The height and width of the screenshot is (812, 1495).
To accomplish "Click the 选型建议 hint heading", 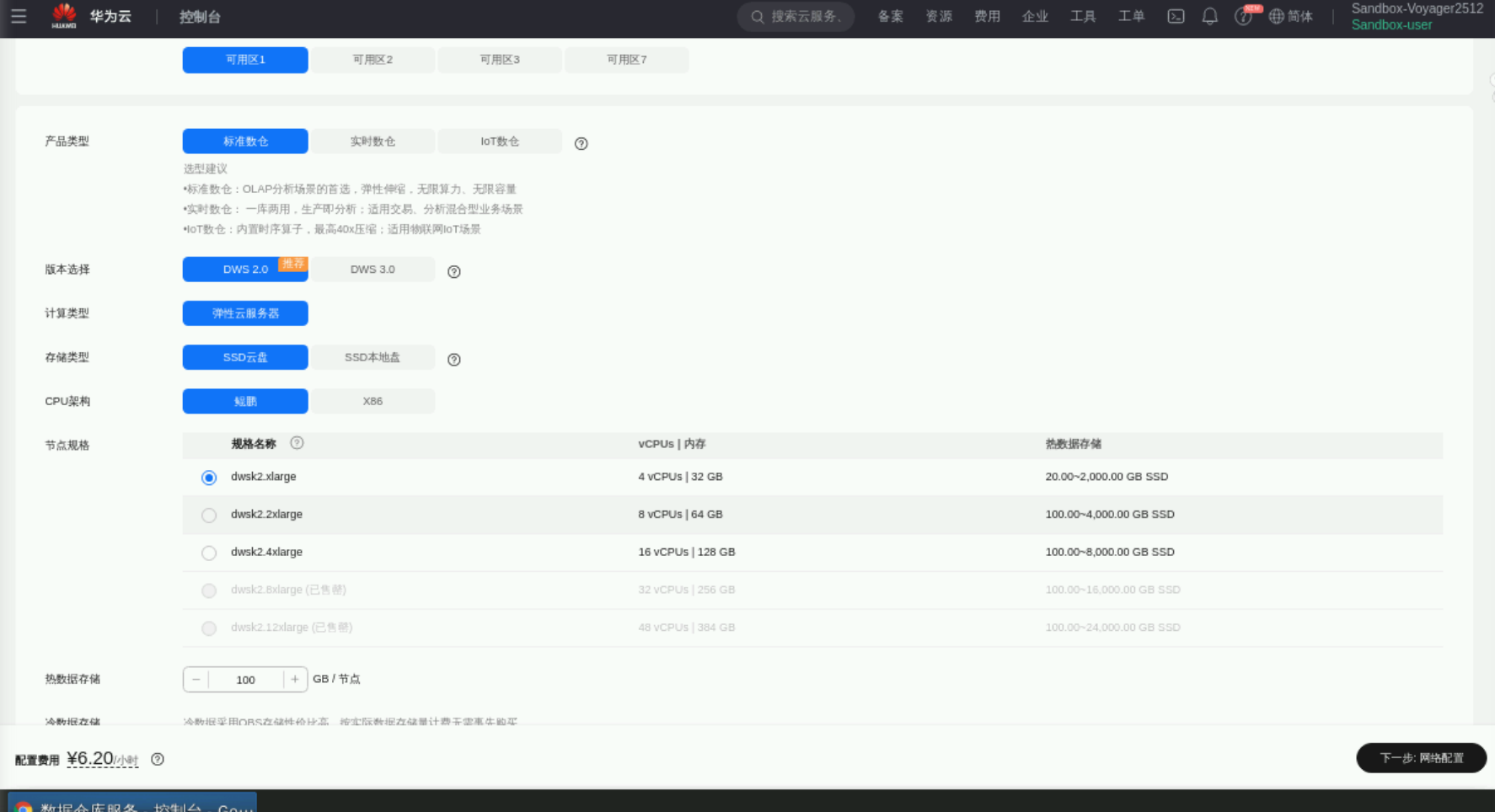I will tap(205, 168).
